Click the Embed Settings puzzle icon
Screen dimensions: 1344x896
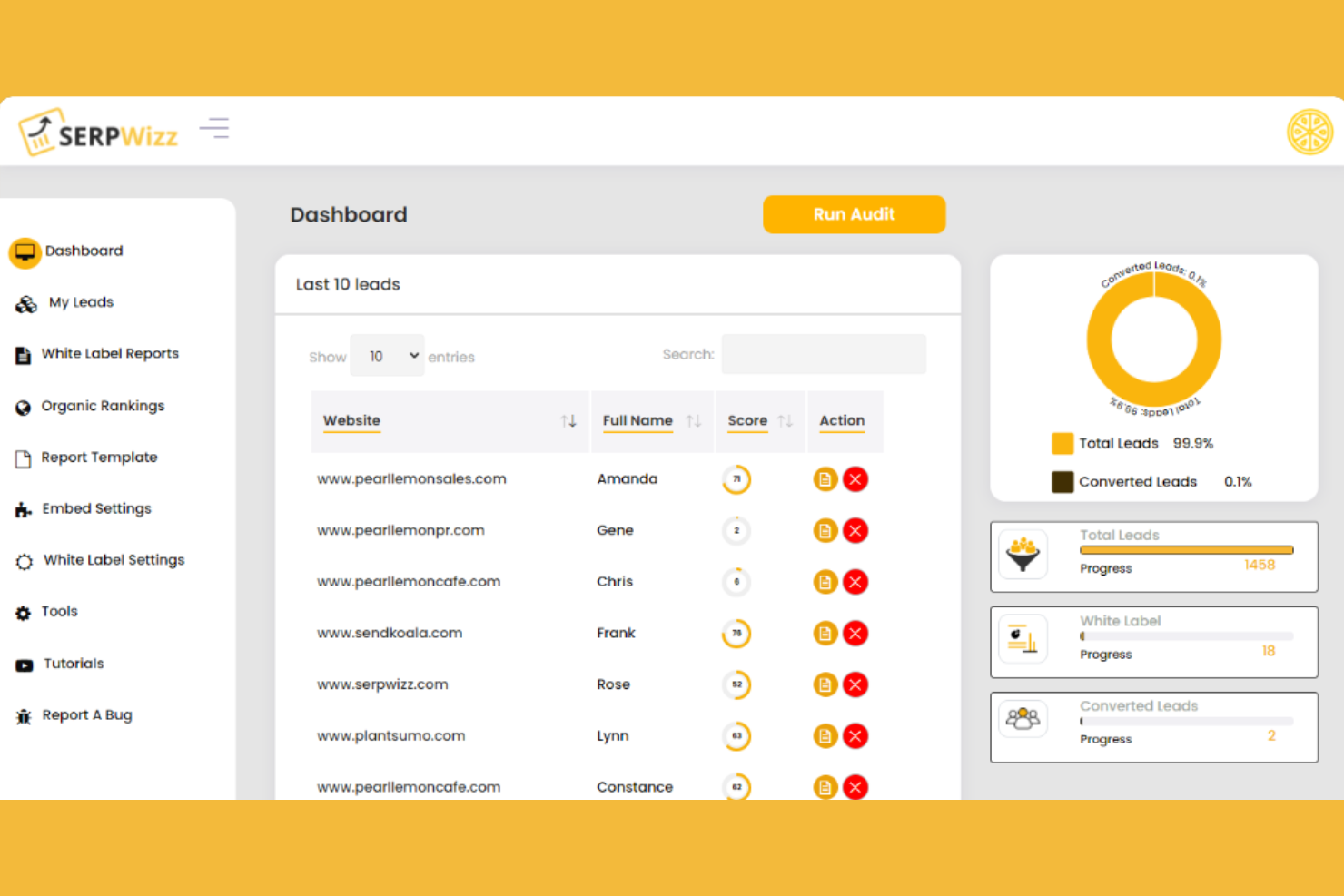coord(24,510)
